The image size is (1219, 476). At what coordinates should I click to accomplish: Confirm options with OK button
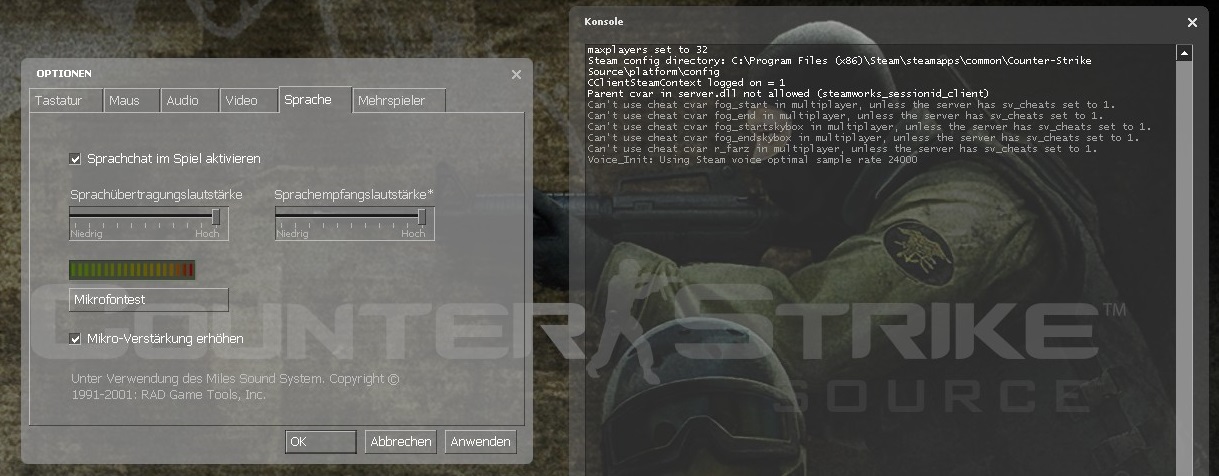tap(320, 441)
